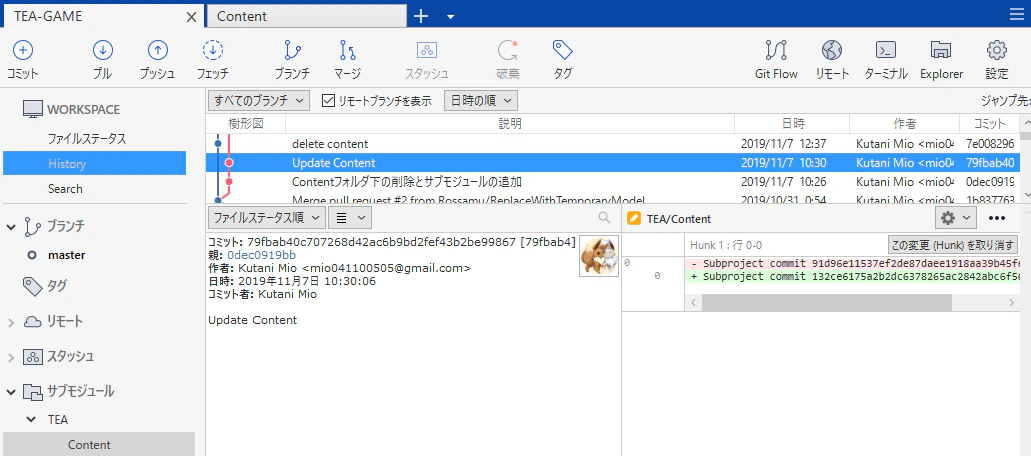The image size is (1031, 456).
Task: Launch the Terminal (ターミナル) icon
Action: pos(886,50)
